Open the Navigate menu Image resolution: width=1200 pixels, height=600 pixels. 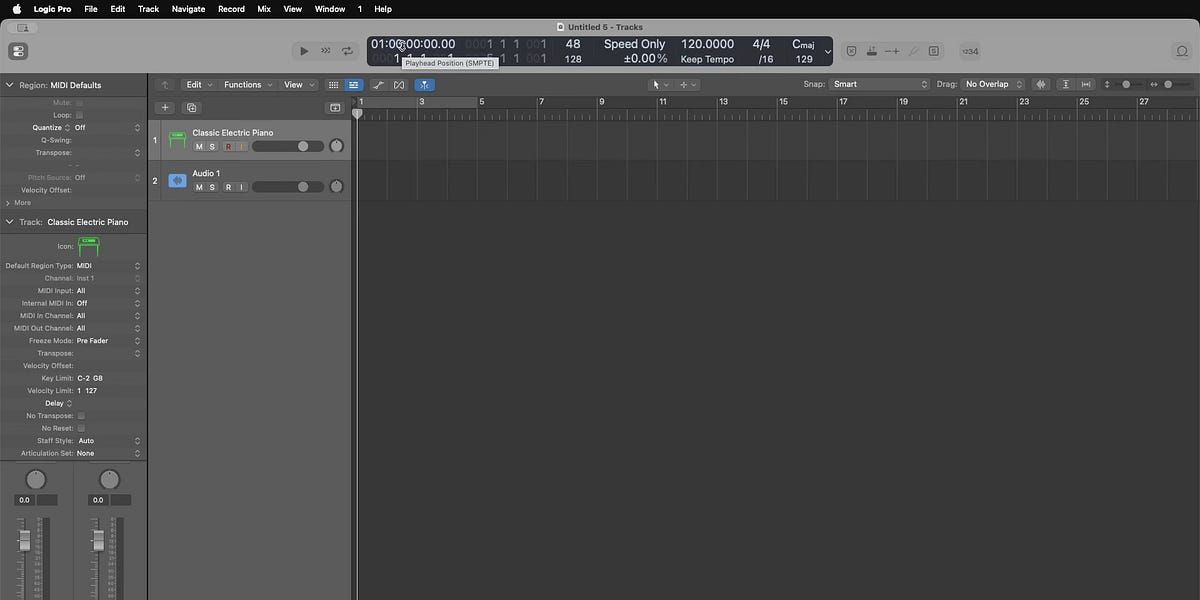[x=188, y=8]
